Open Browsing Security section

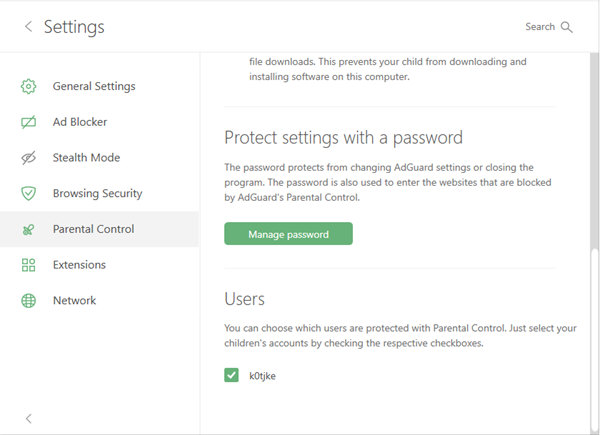[x=99, y=193]
